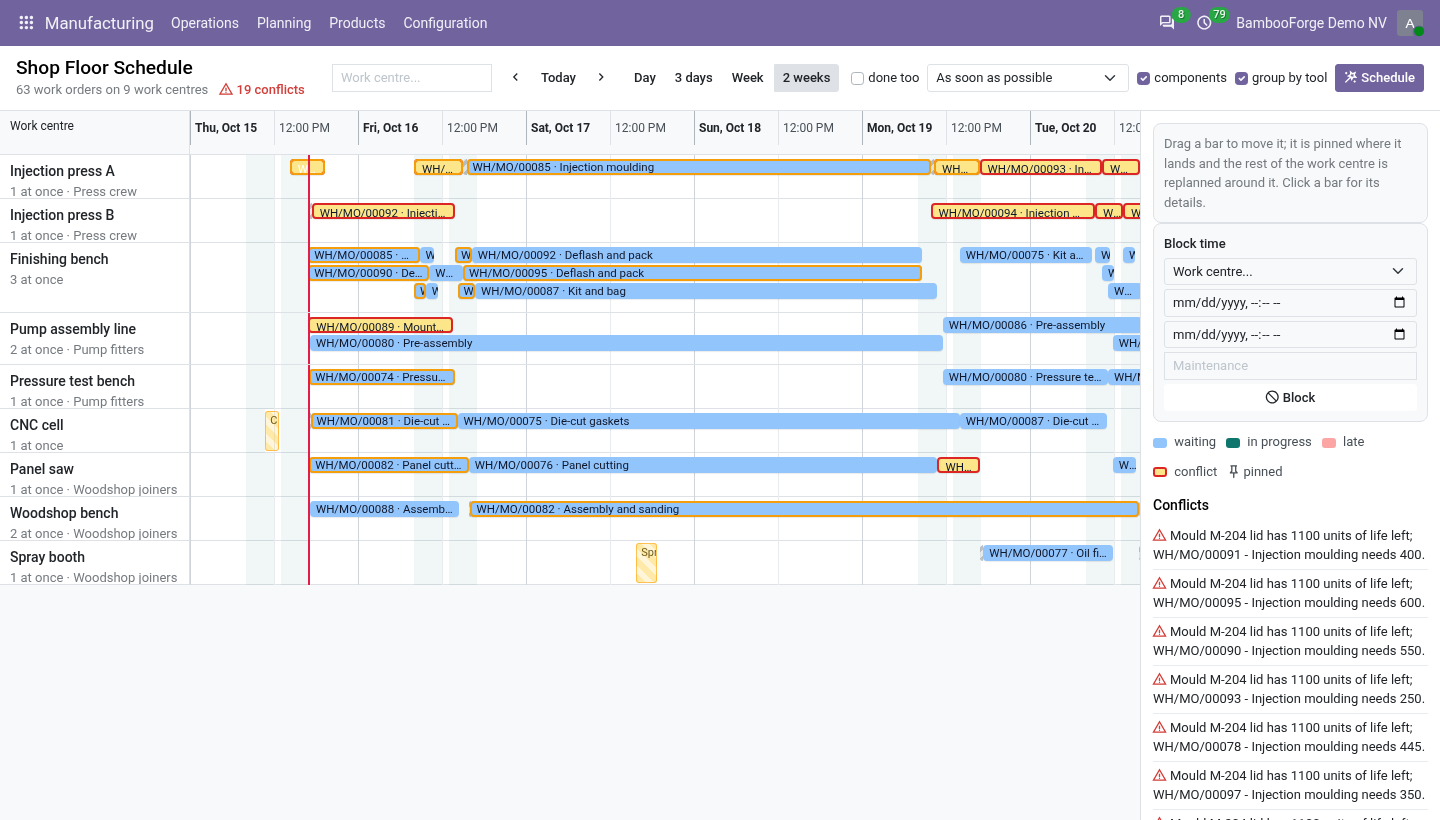Click warning icon for WH/MO/00093 conflict

tap(1160, 680)
